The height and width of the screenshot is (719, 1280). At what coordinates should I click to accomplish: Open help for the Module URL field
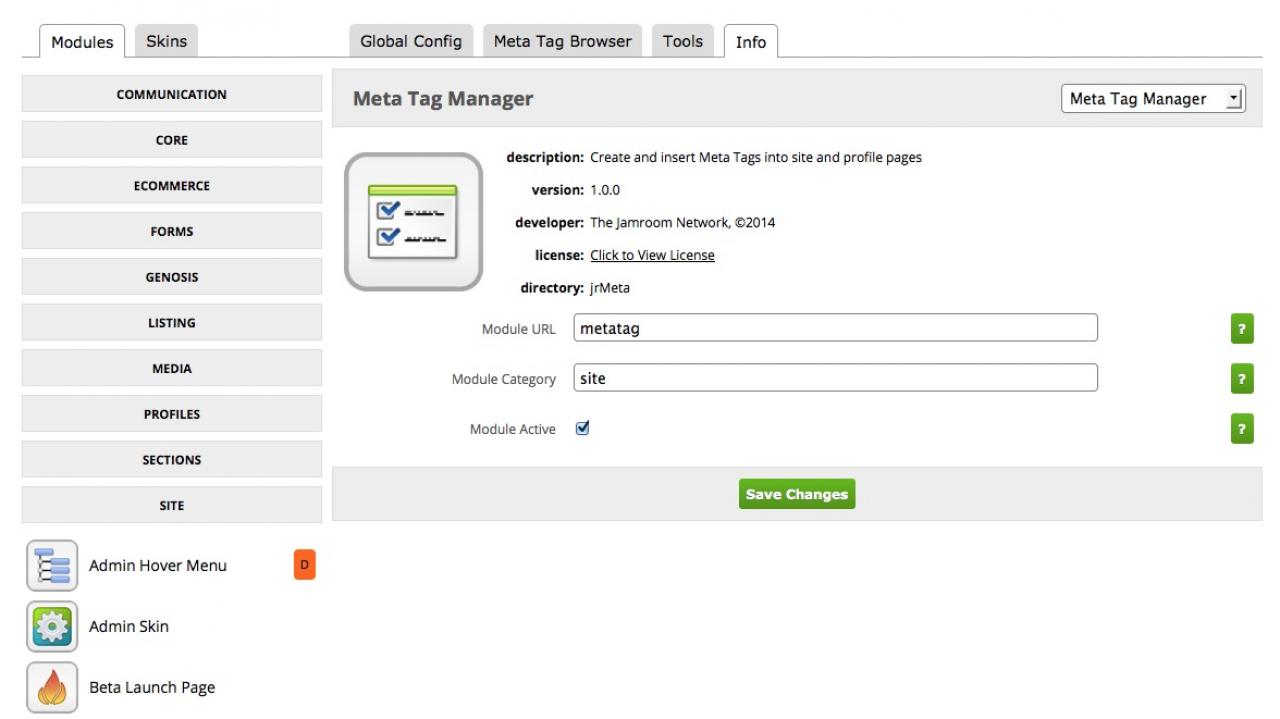tap(1241, 329)
